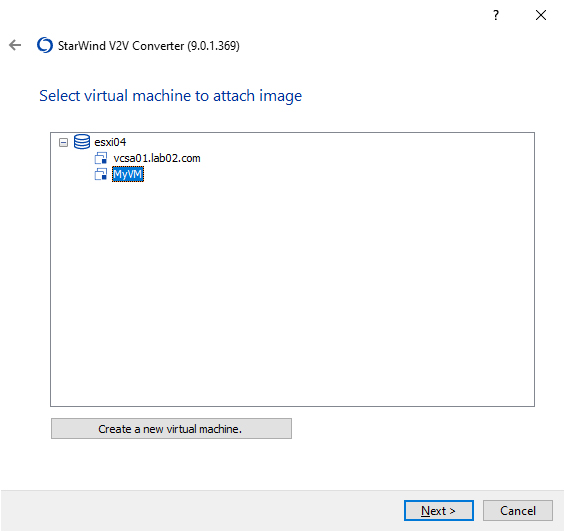Click the MyVM virtual machine icon
Image resolution: width=565 pixels, height=532 pixels.
pos(101,174)
